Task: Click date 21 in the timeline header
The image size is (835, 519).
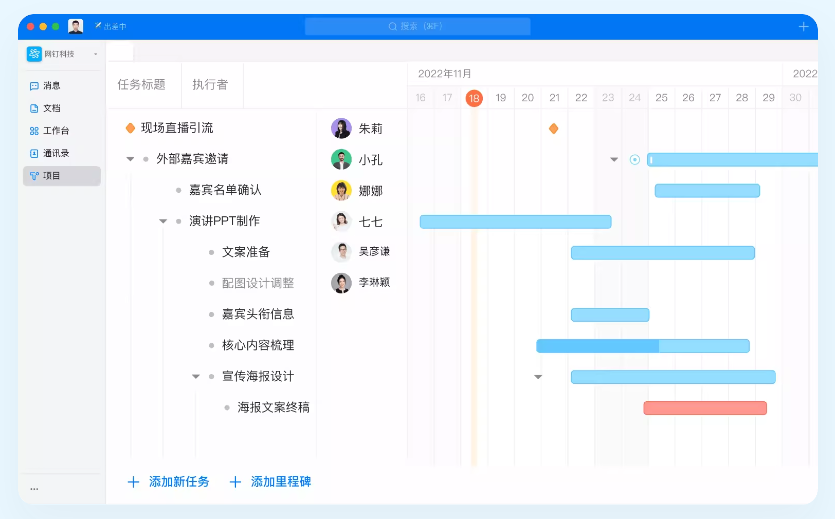Action: pos(554,97)
